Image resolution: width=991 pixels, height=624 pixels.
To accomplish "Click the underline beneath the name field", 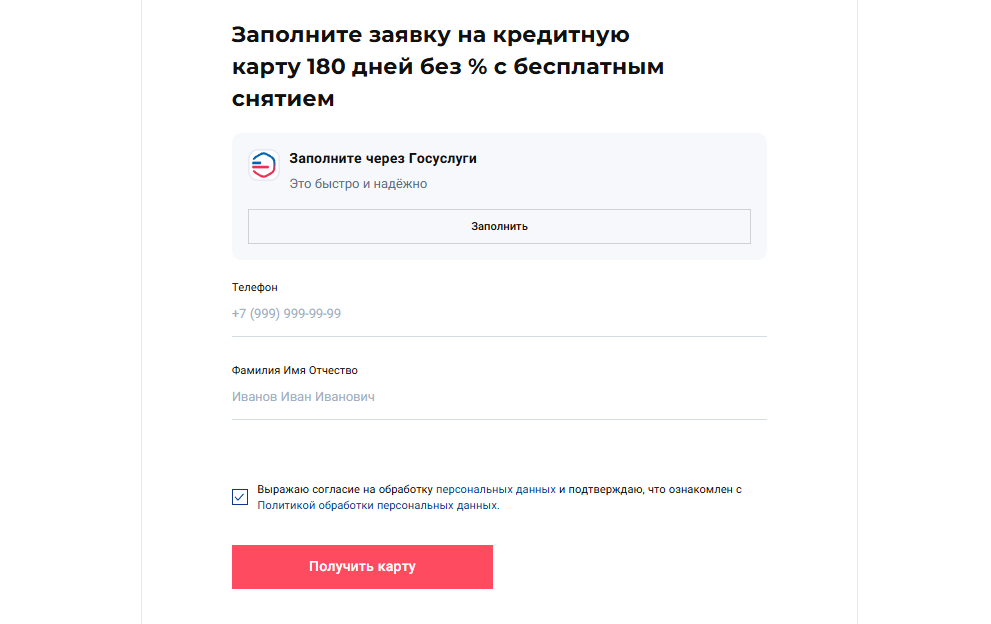I will click(x=498, y=419).
